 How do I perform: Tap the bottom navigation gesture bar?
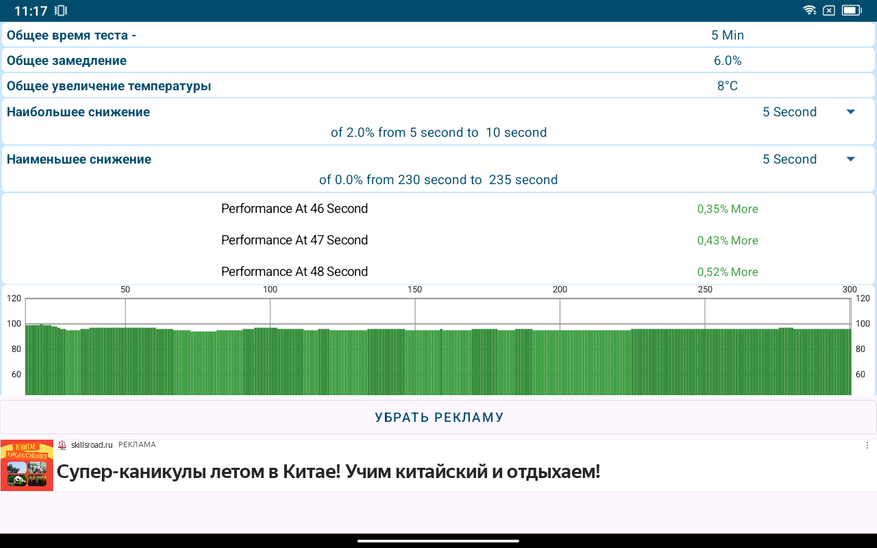click(x=438, y=541)
